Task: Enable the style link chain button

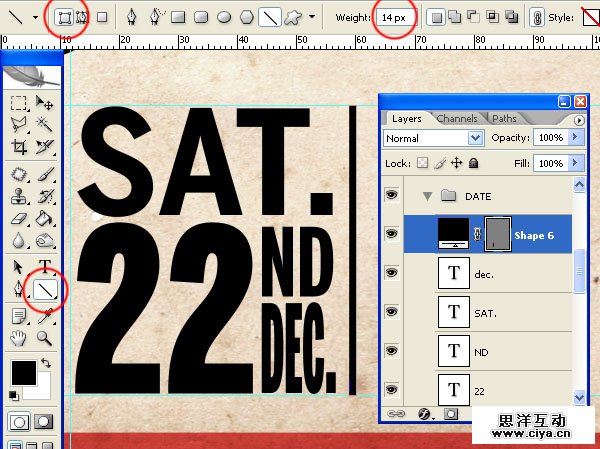Action: [x=537, y=17]
